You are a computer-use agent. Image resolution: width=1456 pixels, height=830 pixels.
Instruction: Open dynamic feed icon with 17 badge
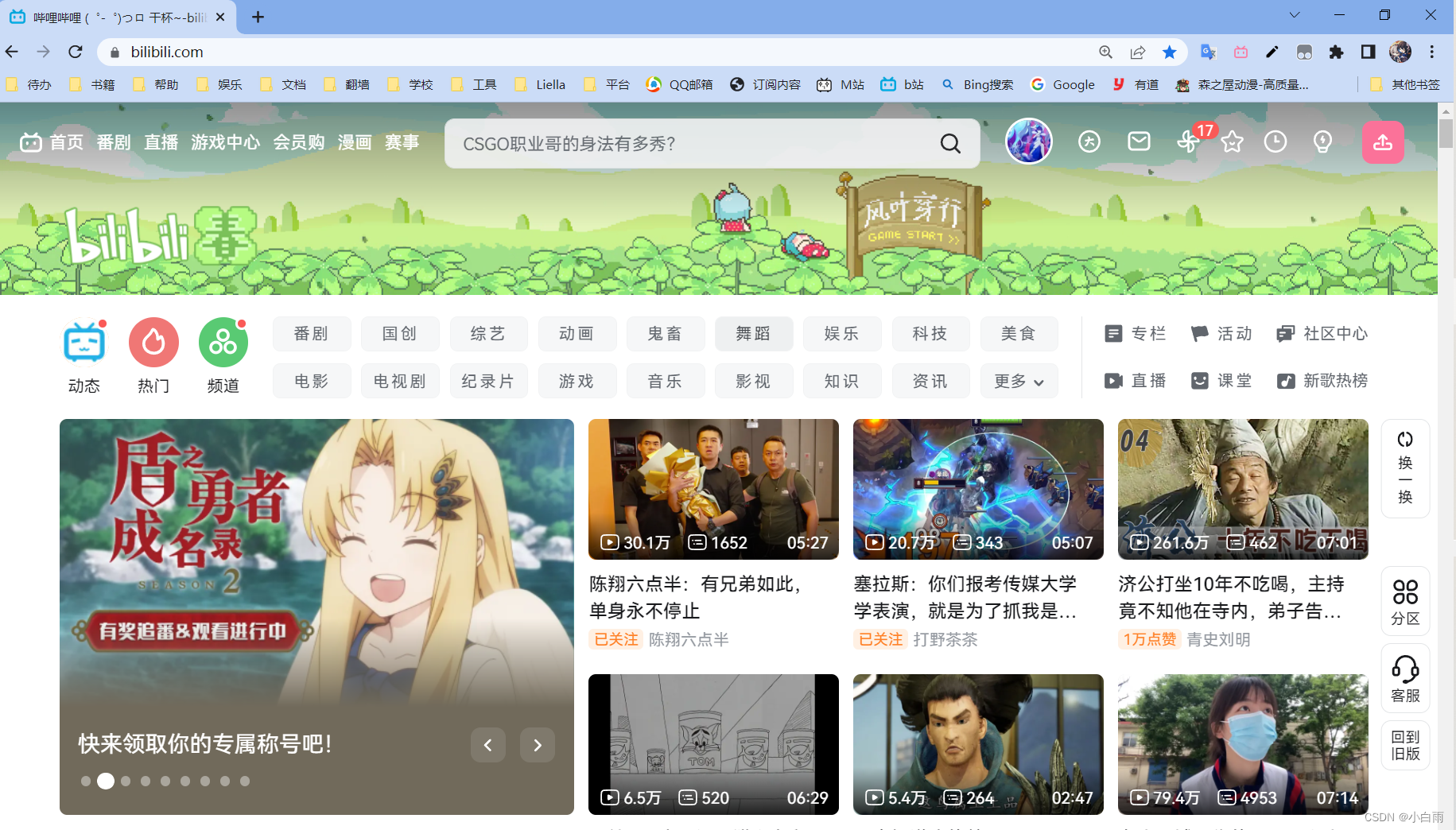click(x=1188, y=142)
